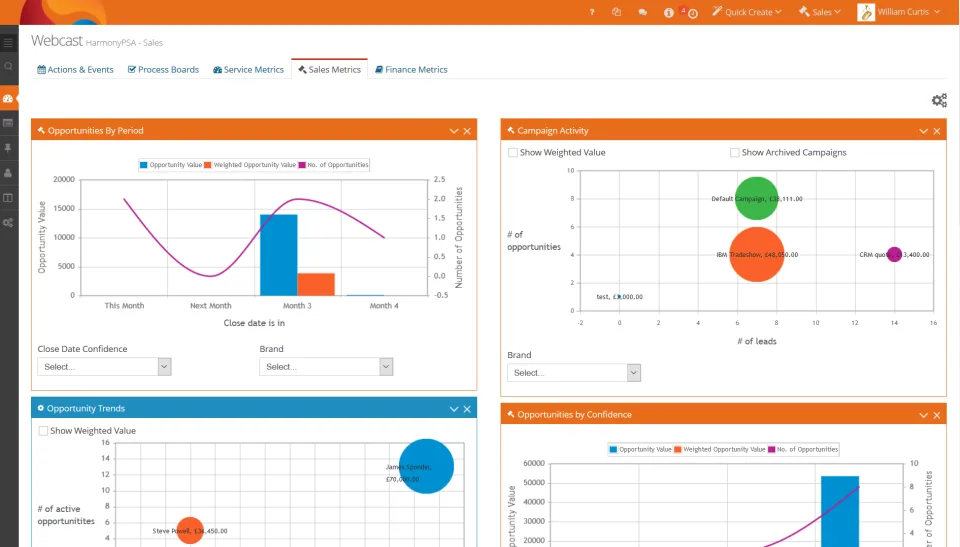Click the information alerts icon
Screen dimensions: 960x547
point(669,12)
